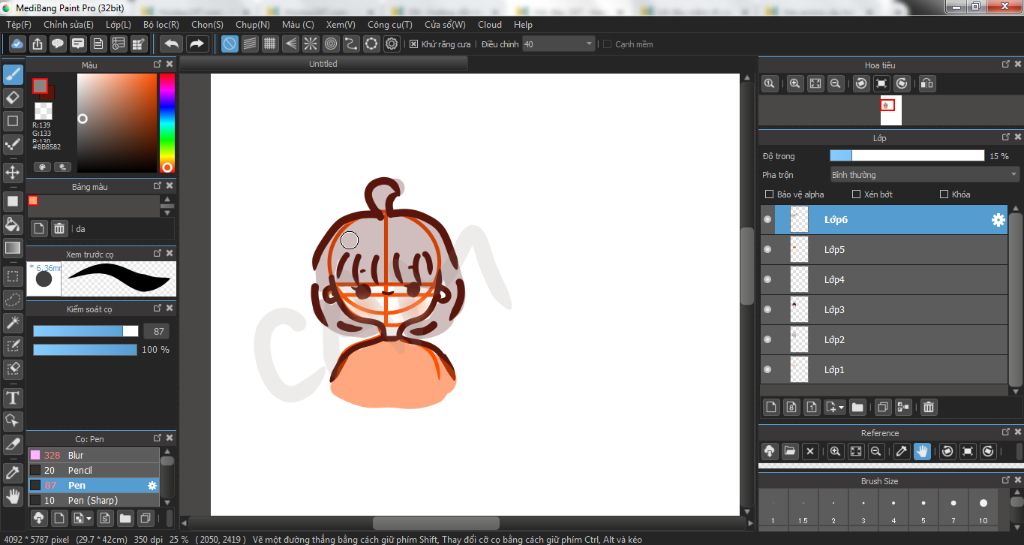This screenshot has width=1024, height=545.
Task: Undock the Màu color panel
Action: click(157, 64)
